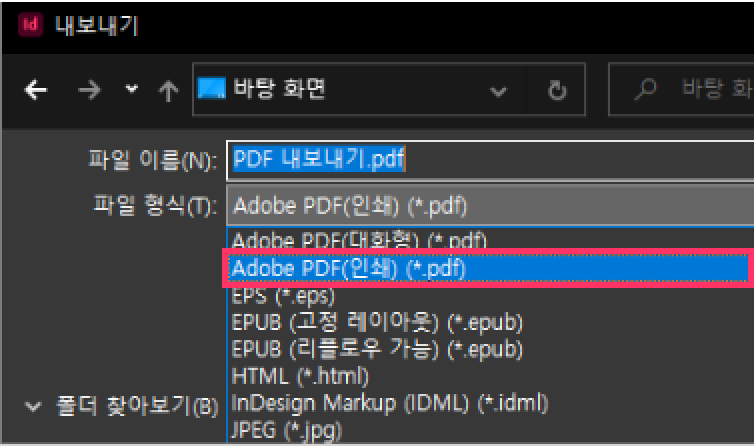Open the 파일 형식 combo box
This screenshot has width=754, height=446.
coord(490,205)
